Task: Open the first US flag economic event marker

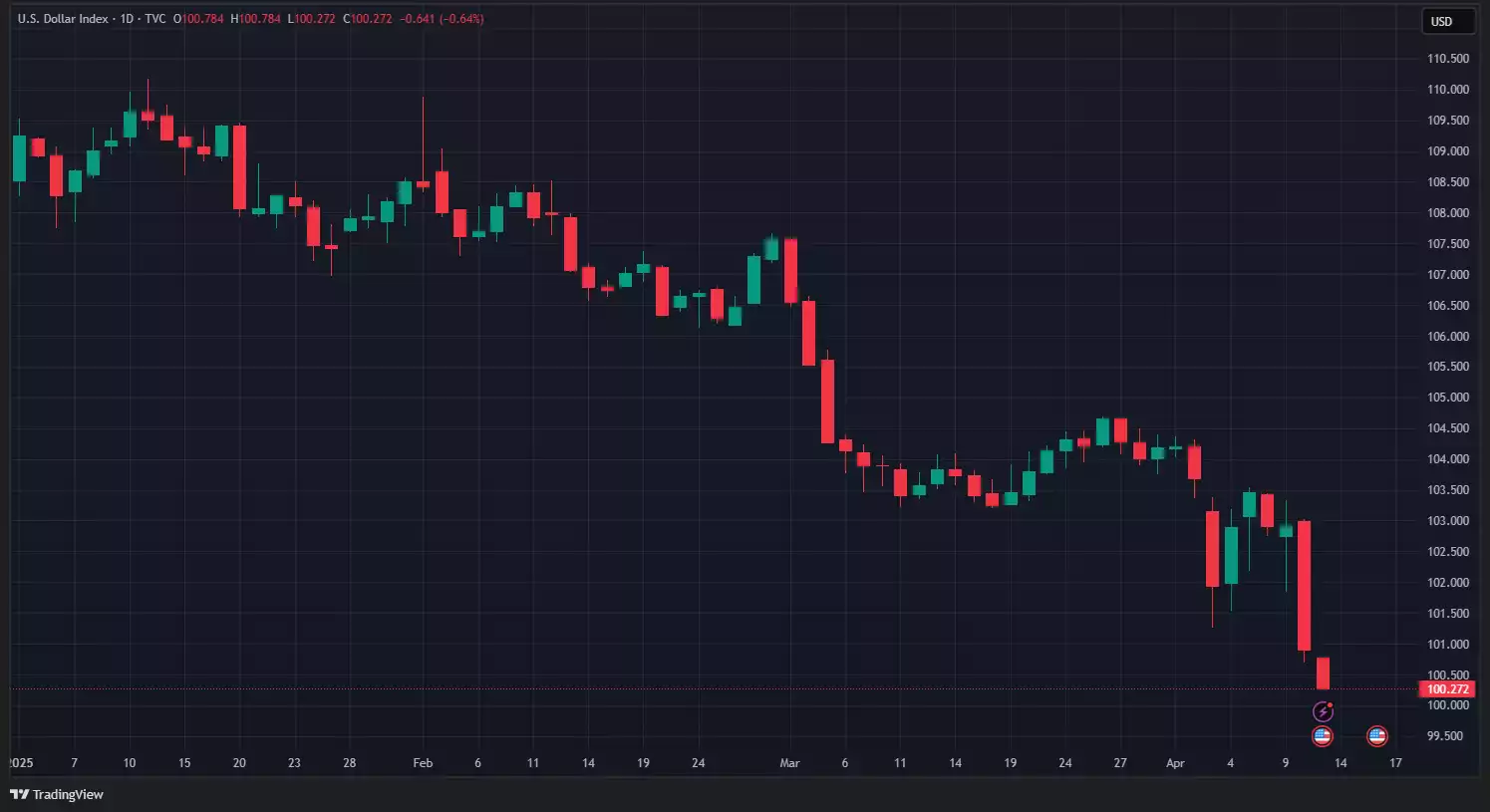Action: coord(1321,735)
